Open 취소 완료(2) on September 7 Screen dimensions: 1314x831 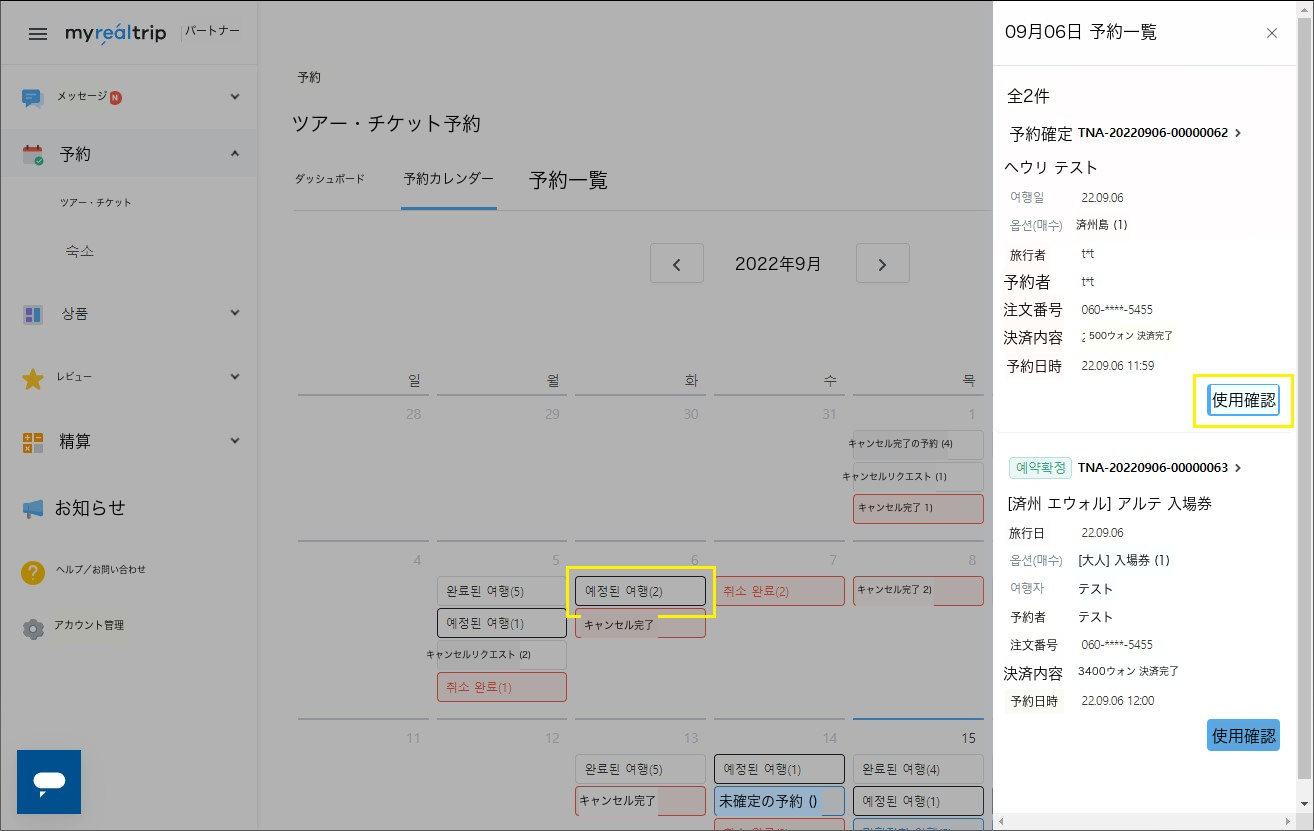(780, 591)
